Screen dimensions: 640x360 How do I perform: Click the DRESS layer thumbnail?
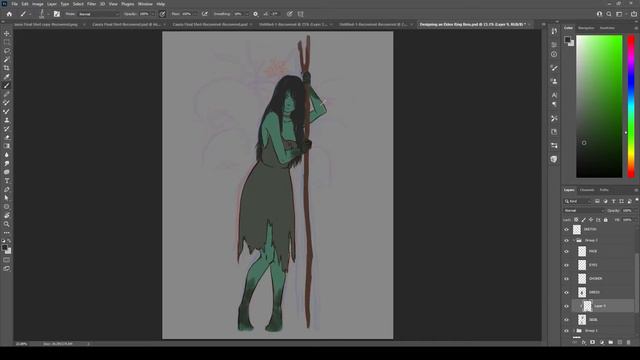coord(582,292)
